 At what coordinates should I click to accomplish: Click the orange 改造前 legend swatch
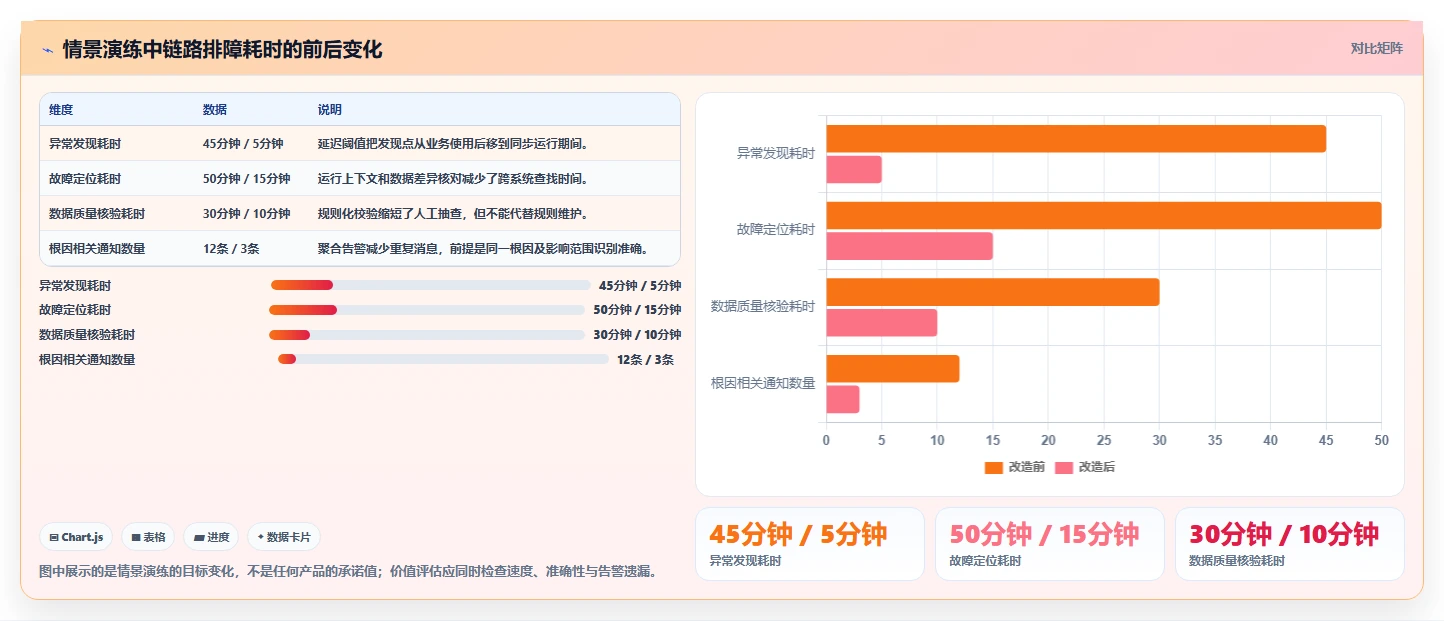coord(993,468)
